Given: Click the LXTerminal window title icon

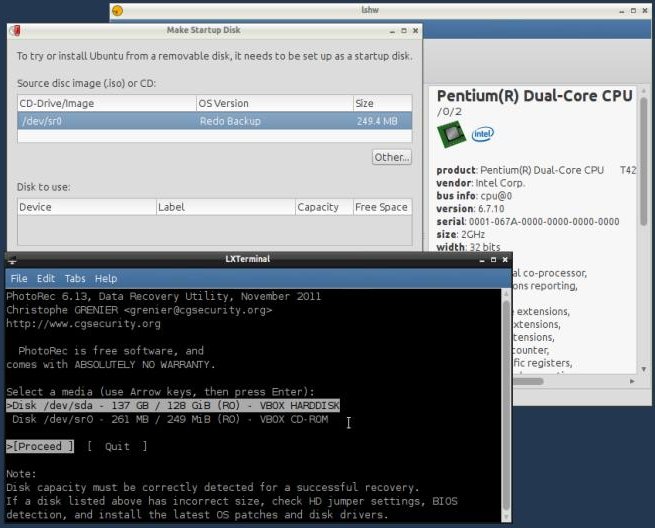Looking at the screenshot, I should click(x=12, y=260).
